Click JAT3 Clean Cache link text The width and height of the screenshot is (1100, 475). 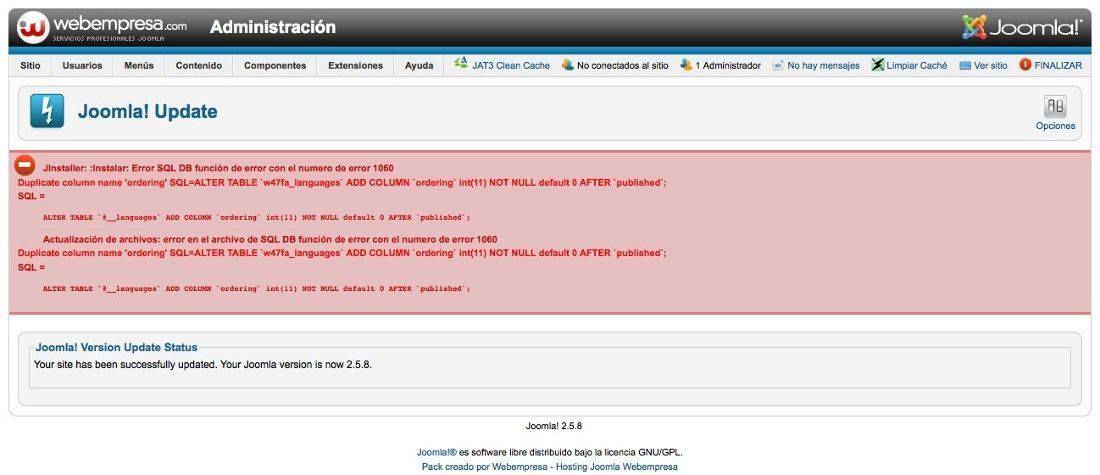point(511,65)
